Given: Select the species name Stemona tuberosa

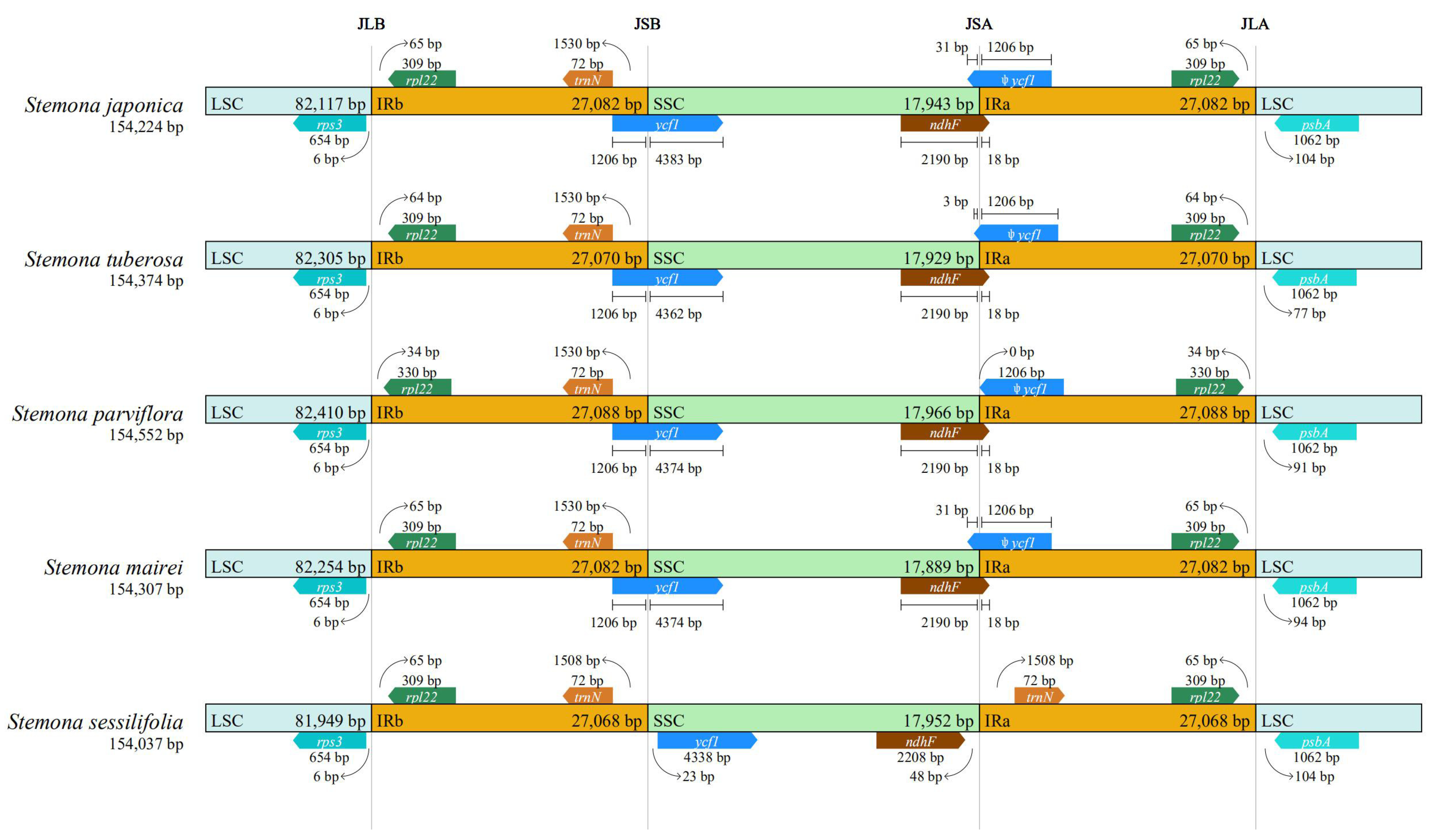Looking at the screenshot, I should pyautogui.click(x=104, y=260).
